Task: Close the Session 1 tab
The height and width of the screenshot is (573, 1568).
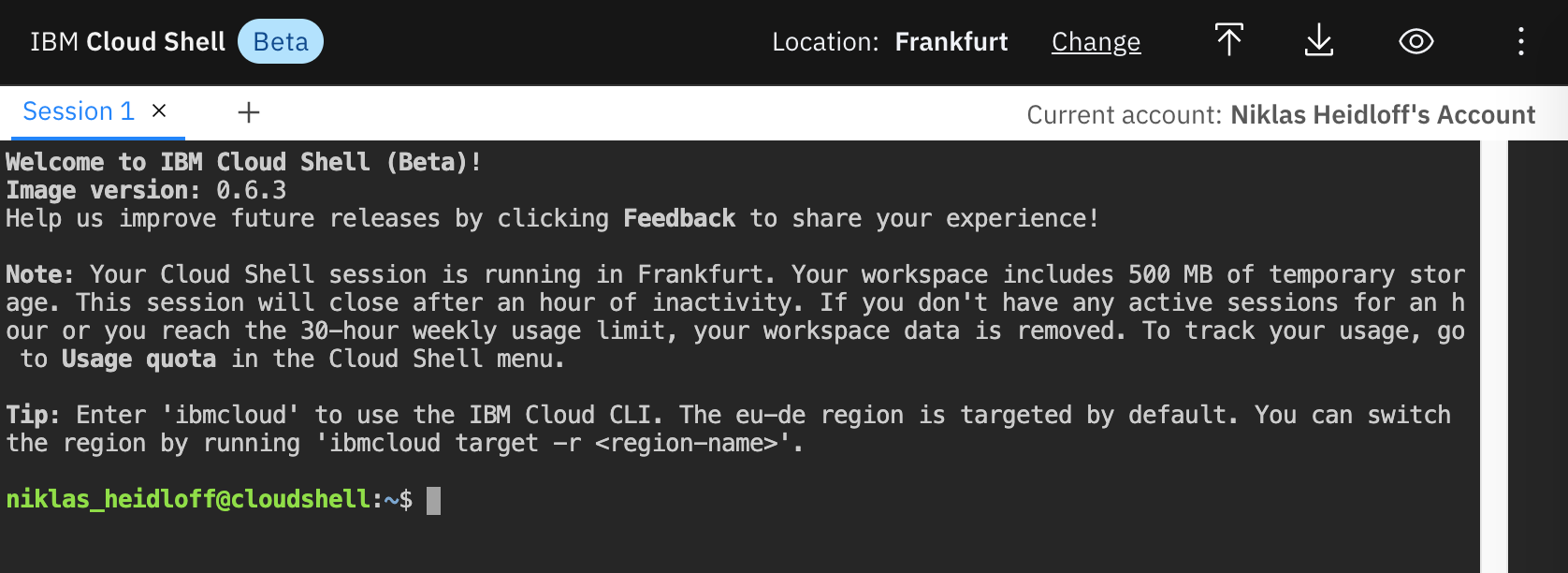Action: click(x=159, y=111)
